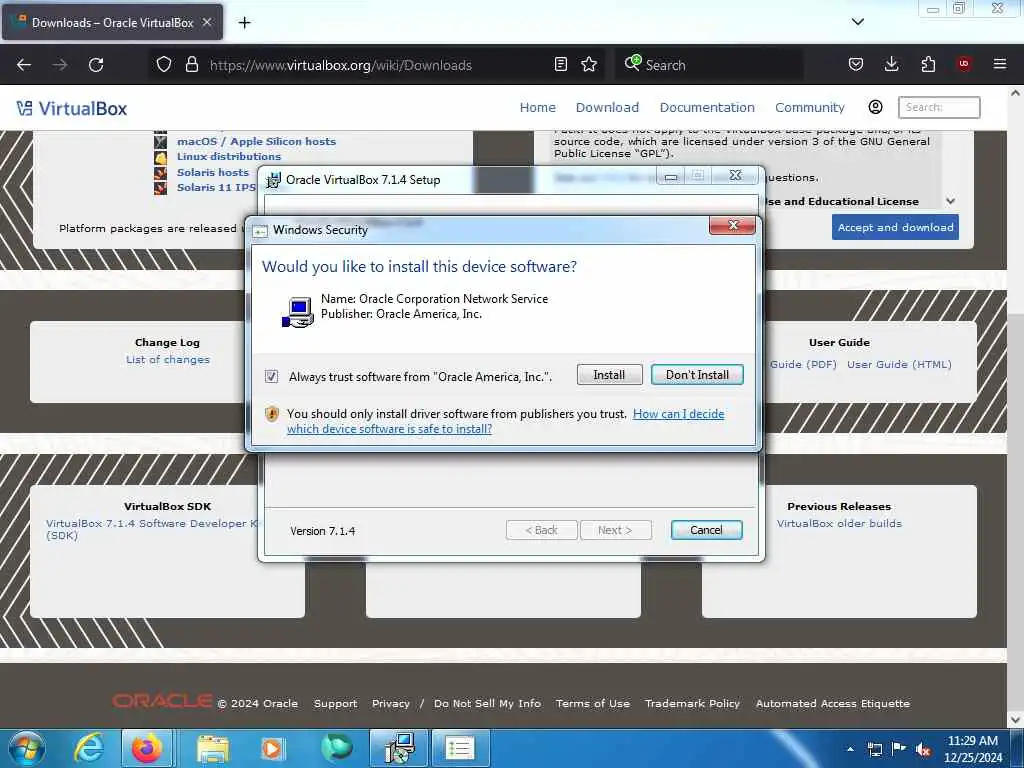Image resolution: width=1024 pixels, height=768 pixels.
Task: Click the uBlock Origin red icon
Action: click(x=964, y=64)
